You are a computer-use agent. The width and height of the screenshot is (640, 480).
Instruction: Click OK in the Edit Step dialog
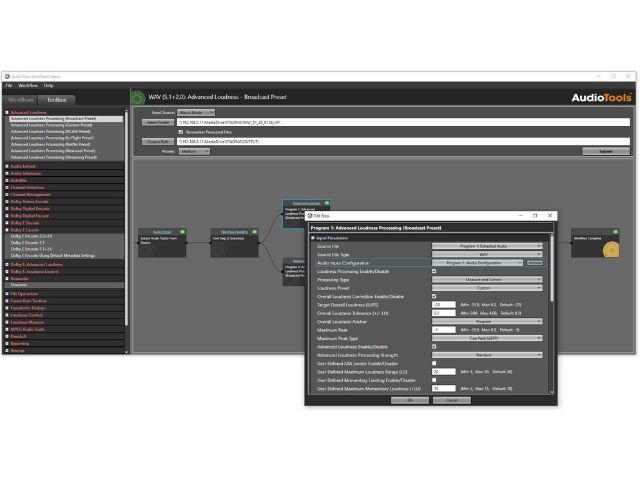(x=410, y=400)
